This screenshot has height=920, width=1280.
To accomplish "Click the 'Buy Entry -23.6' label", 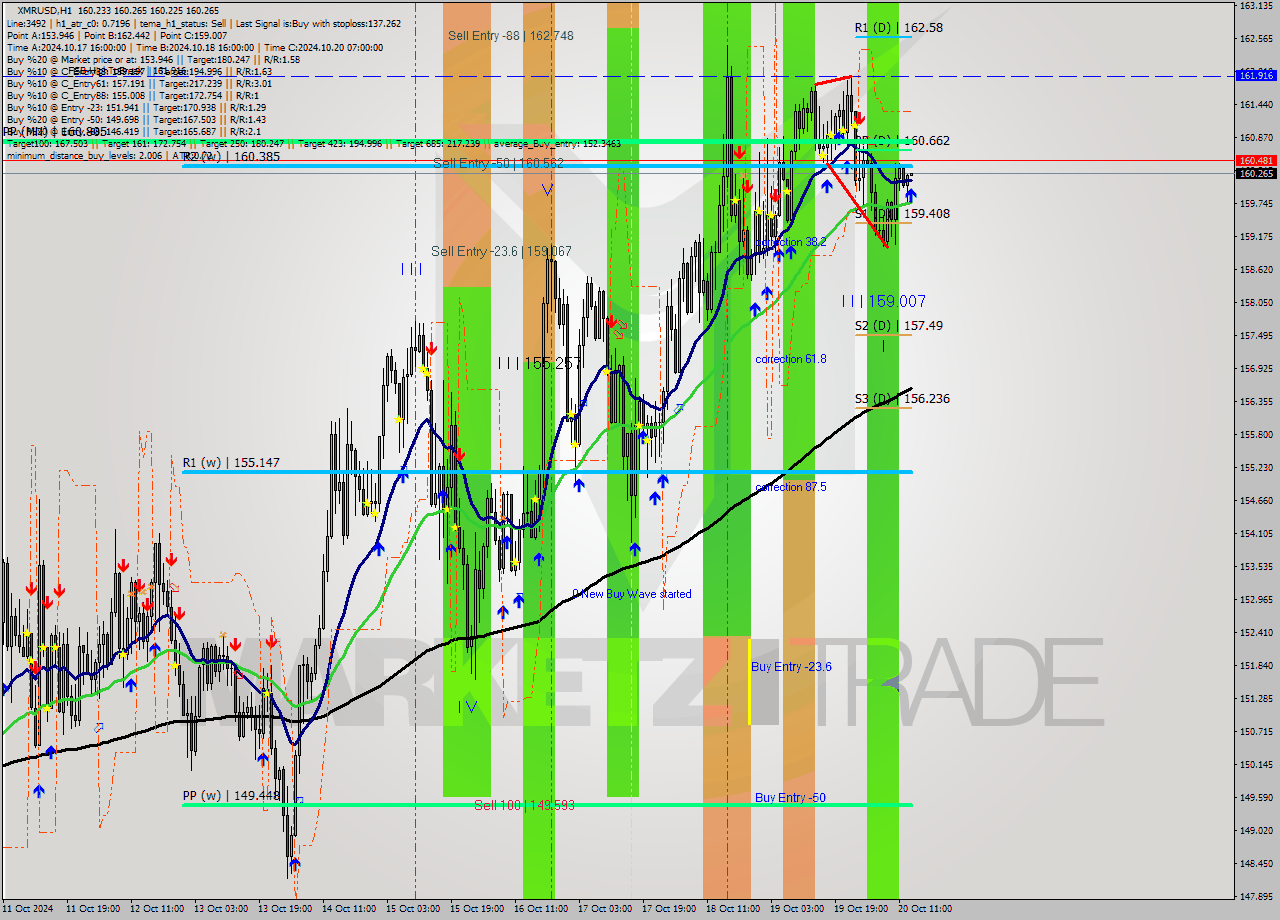I will click(x=791, y=667).
